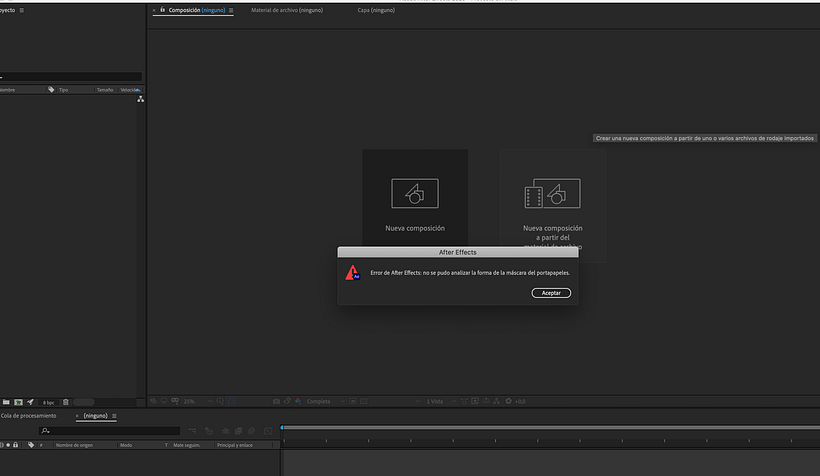Screen dimensions: 820x476
Task: Toggle the region of interest icon
Action: tap(353, 401)
